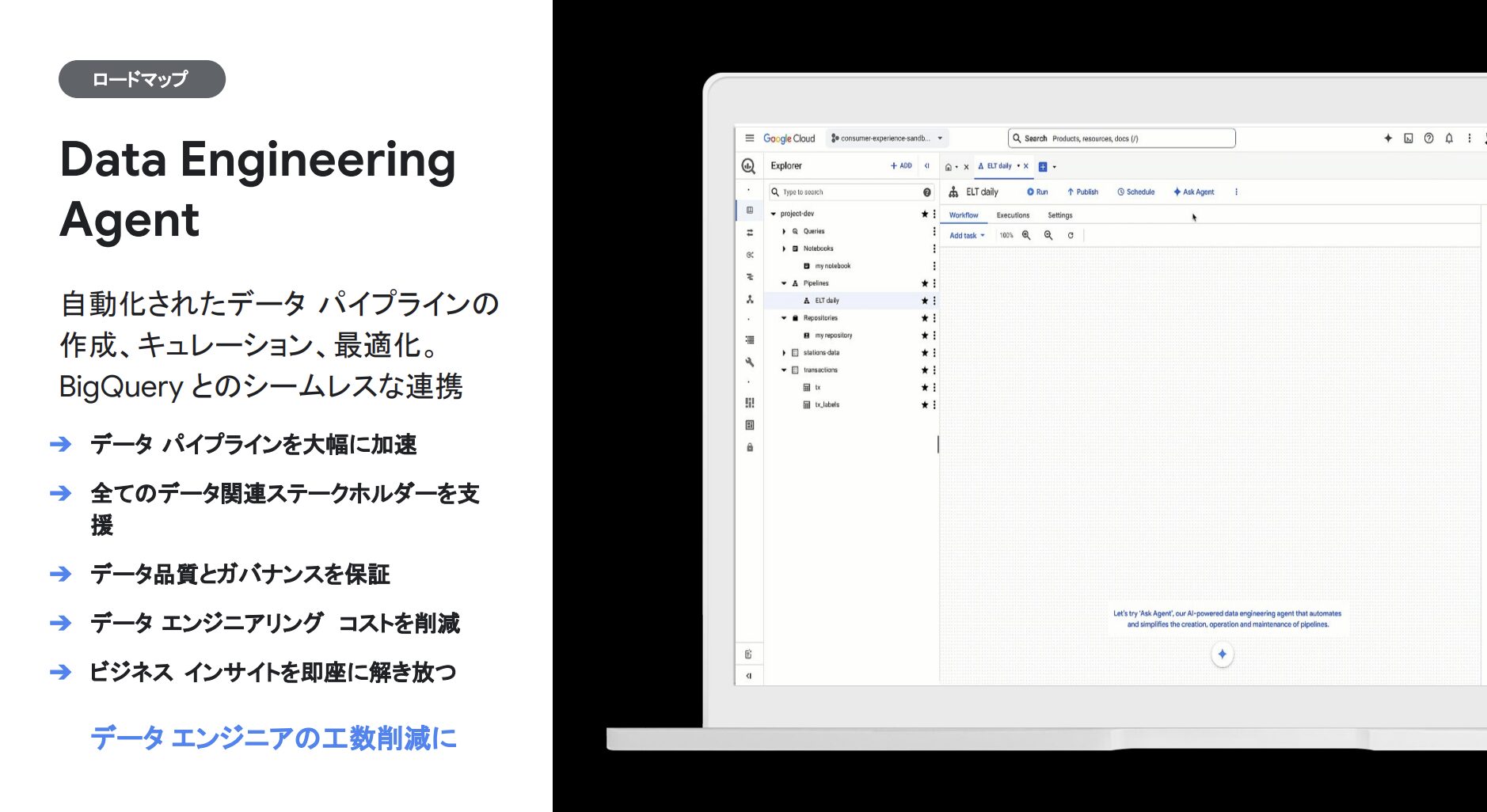Open the consumer-experience-sandbox project selector

pos(887,138)
